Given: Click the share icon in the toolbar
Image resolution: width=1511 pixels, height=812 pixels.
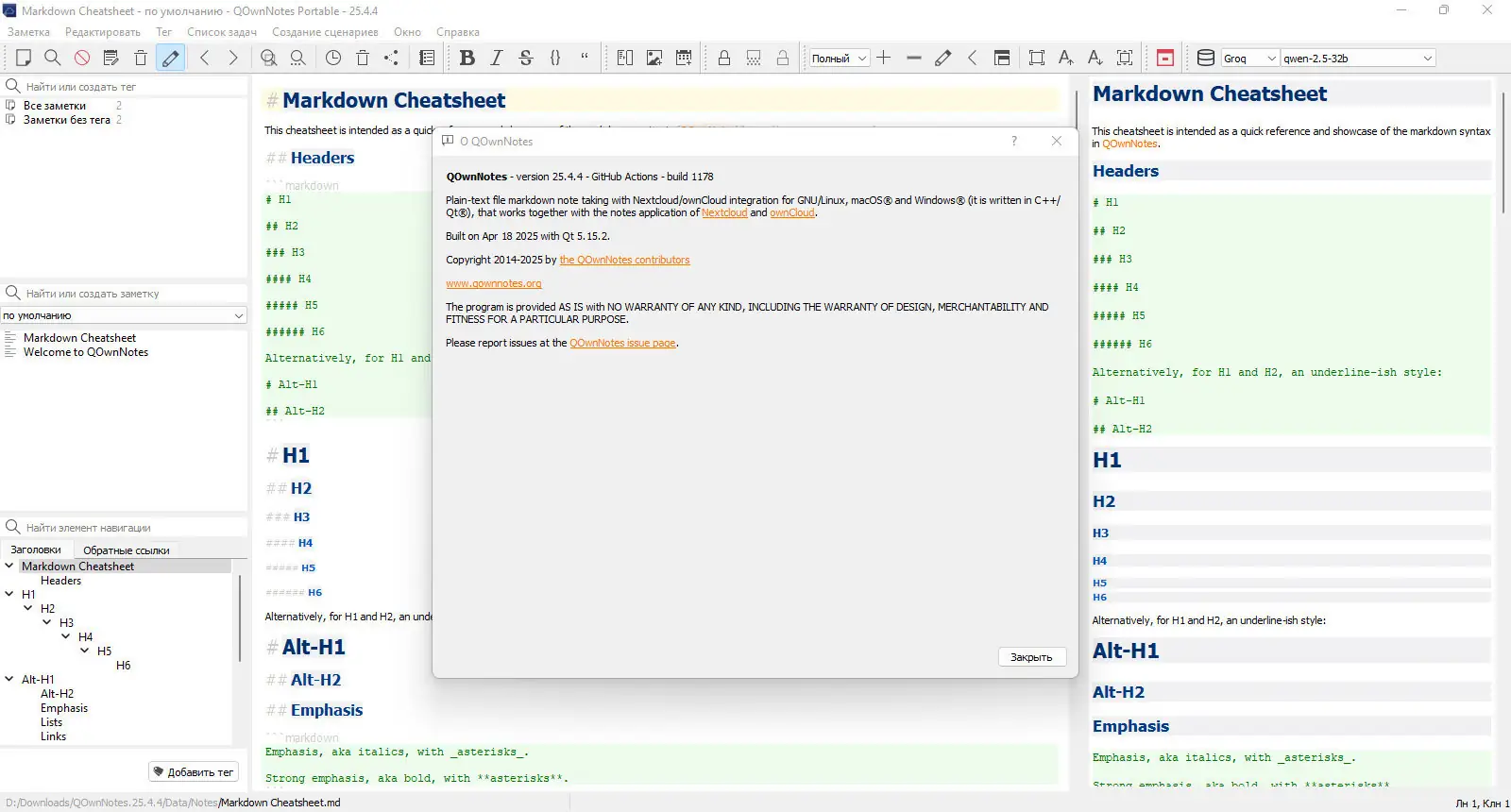Looking at the screenshot, I should click(392, 58).
